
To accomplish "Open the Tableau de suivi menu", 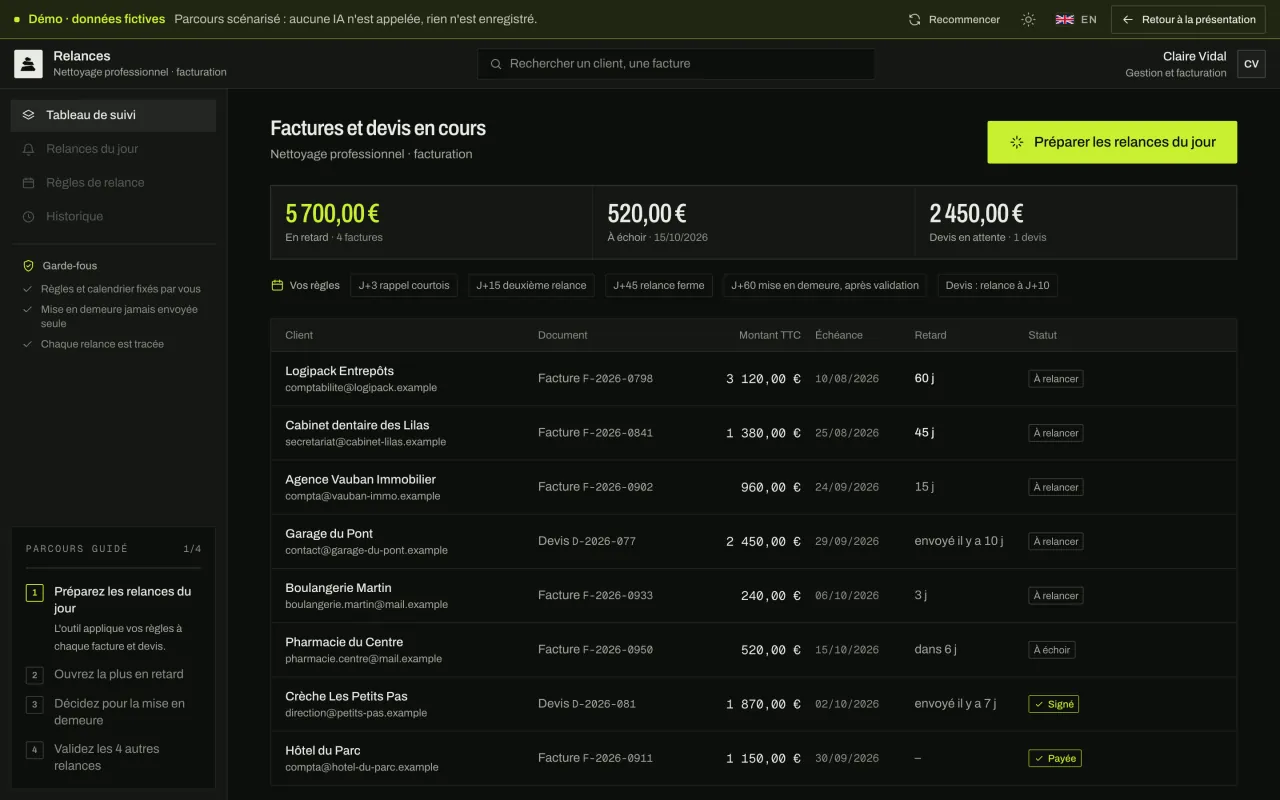I will tap(113, 115).
